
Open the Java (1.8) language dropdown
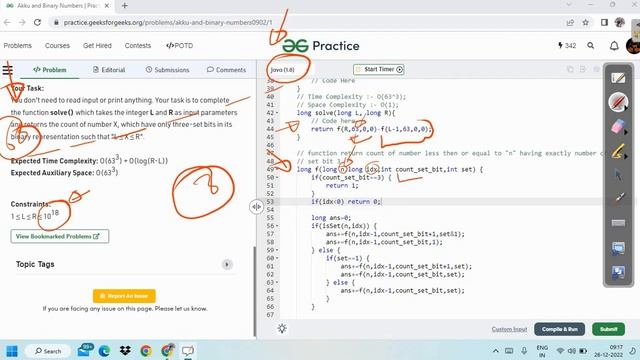283,70
